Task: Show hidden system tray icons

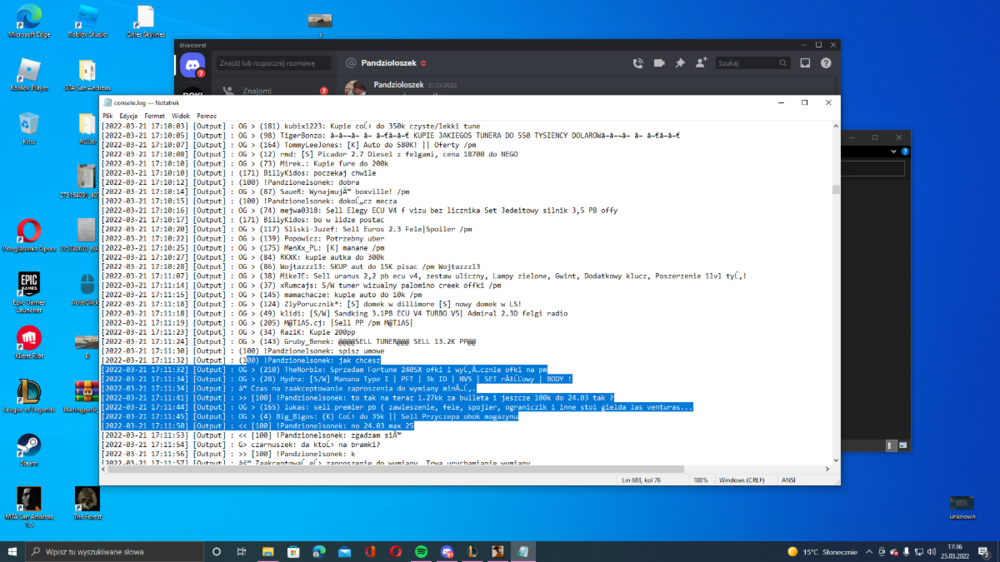Action: coord(869,552)
